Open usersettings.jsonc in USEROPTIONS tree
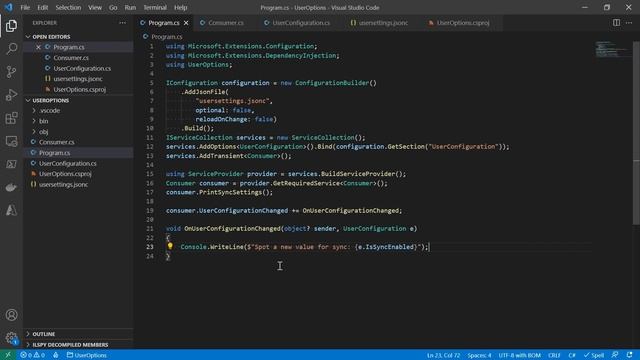The image size is (640, 360). tap(63, 184)
